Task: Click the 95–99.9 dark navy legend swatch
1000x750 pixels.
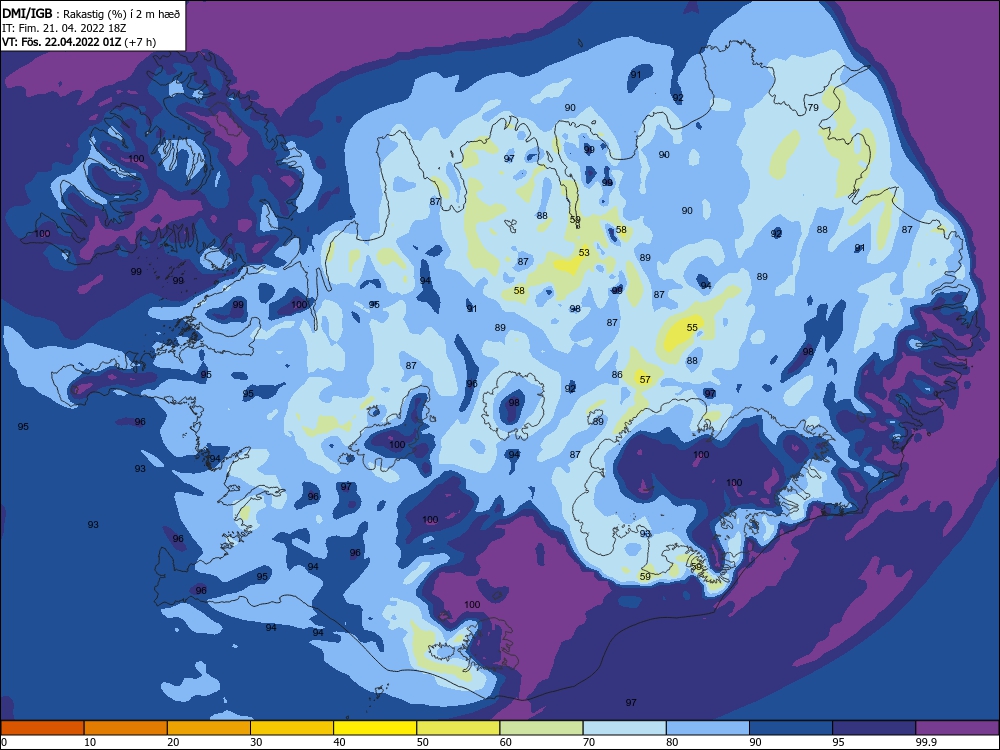Action: (x=874, y=728)
